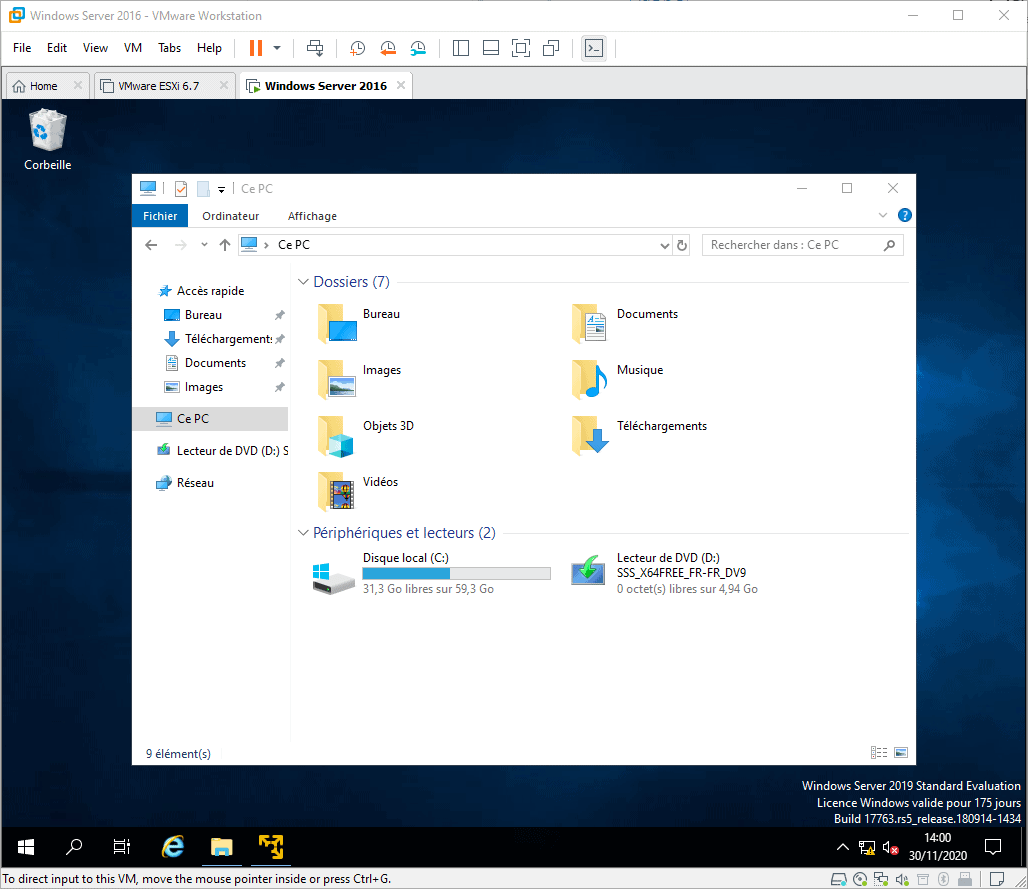Open quick access toolbar customize dropdown
Image resolution: width=1028 pixels, height=889 pixels.
(222, 189)
